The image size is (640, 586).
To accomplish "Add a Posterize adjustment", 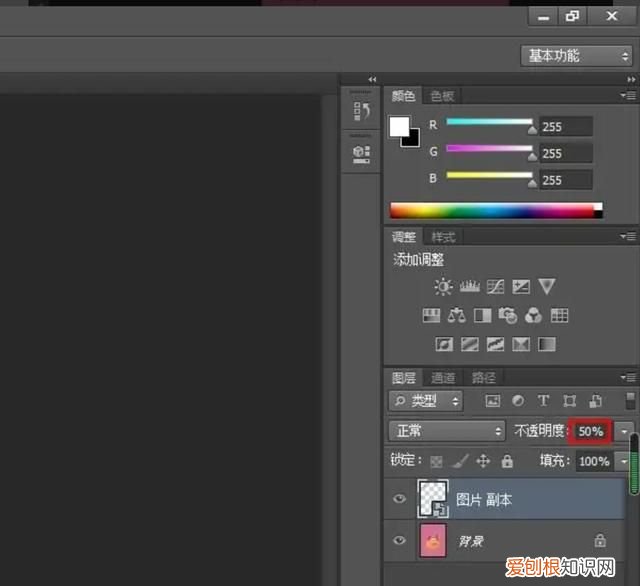I will coord(470,344).
